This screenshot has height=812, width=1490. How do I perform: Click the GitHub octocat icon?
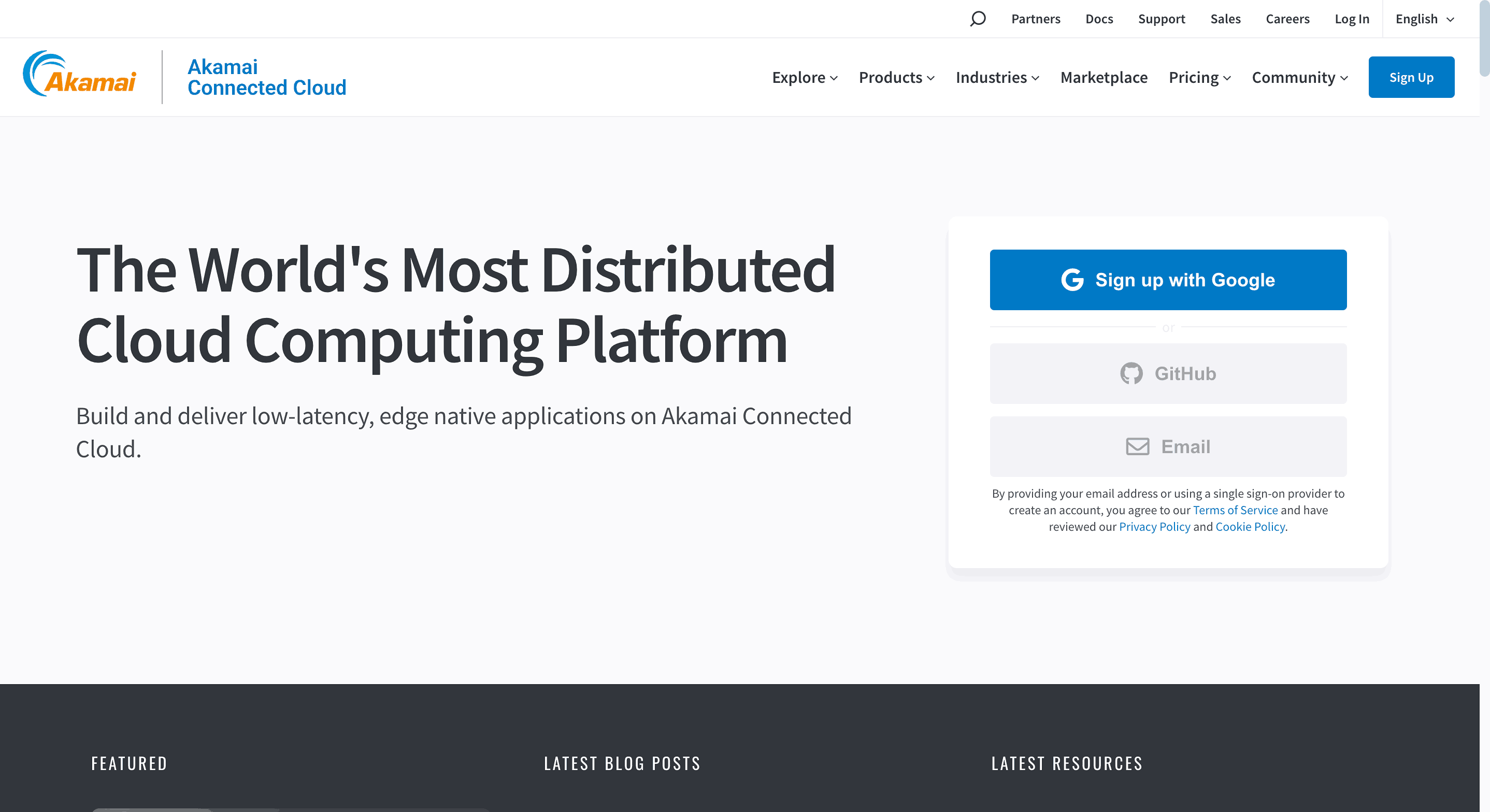pyautogui.click(x=1131, y=373)
